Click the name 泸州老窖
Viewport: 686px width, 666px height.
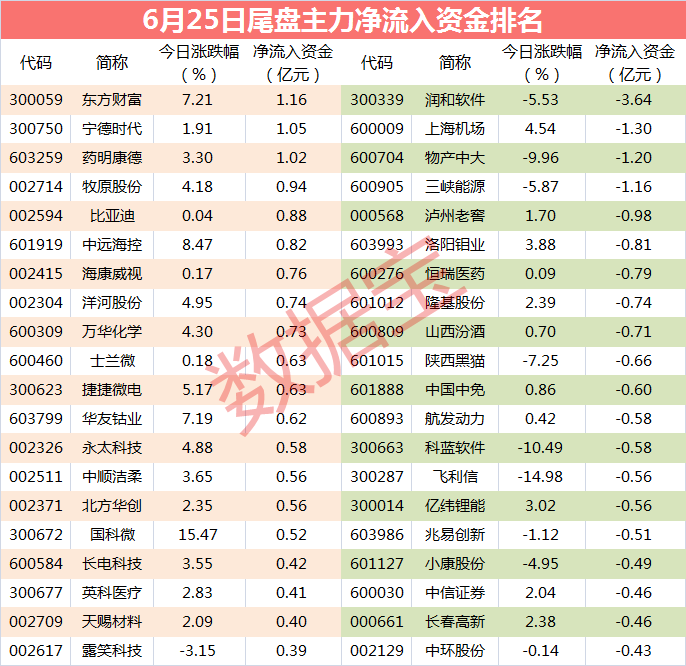[455, 216]
